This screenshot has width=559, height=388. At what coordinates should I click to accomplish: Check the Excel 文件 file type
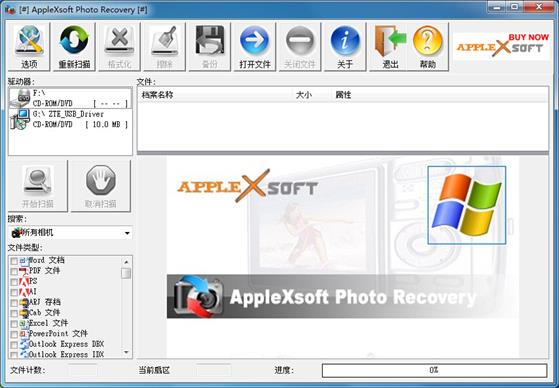pyautogui.click(x=14, y=324)
